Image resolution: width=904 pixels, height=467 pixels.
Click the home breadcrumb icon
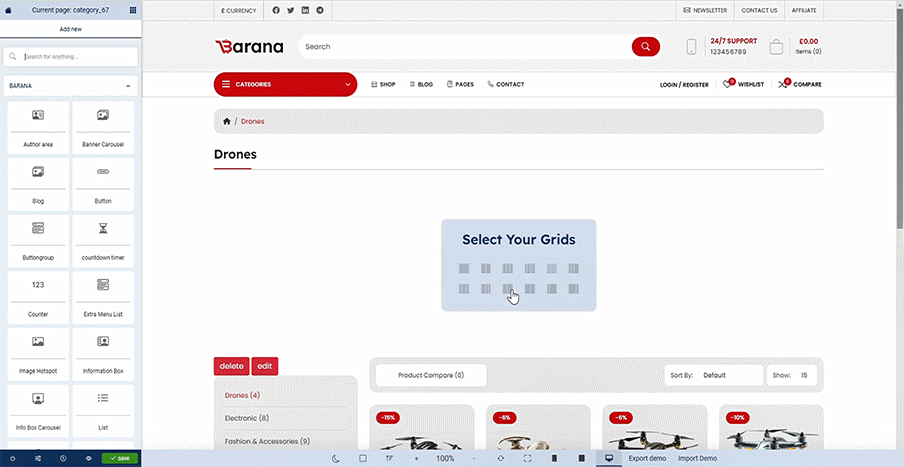pyautogui.click(x=227, y=122)
